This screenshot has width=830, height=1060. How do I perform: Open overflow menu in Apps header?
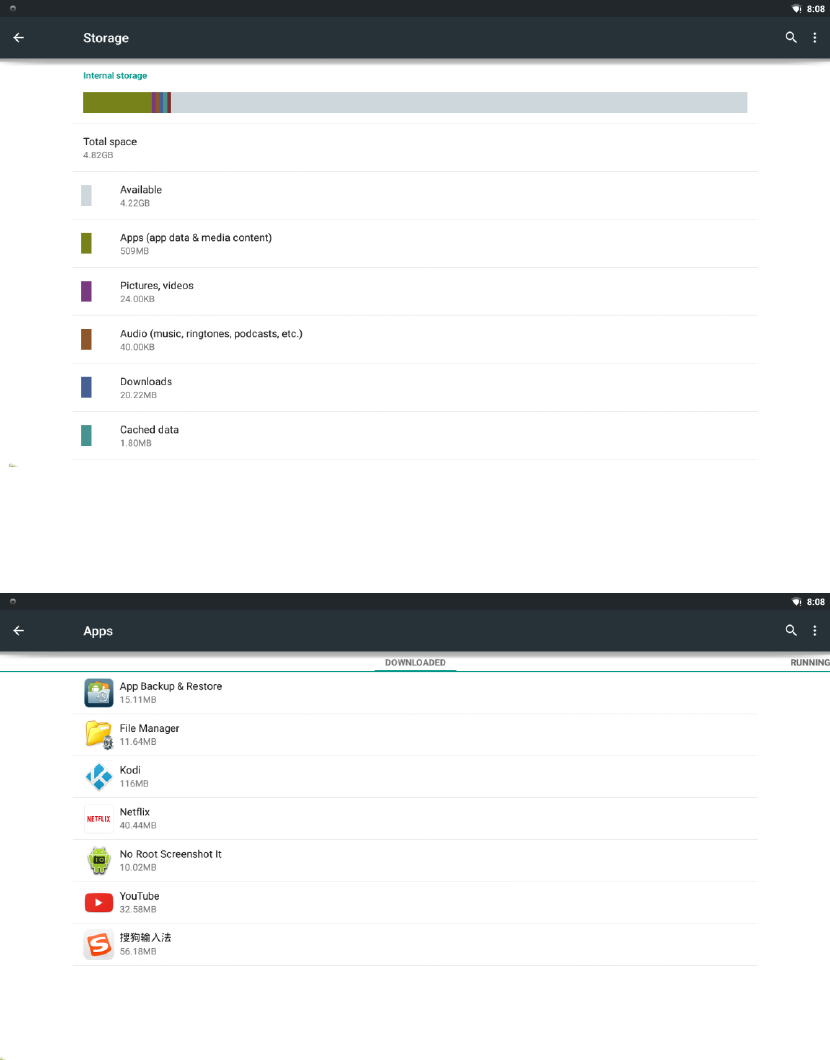814,631
